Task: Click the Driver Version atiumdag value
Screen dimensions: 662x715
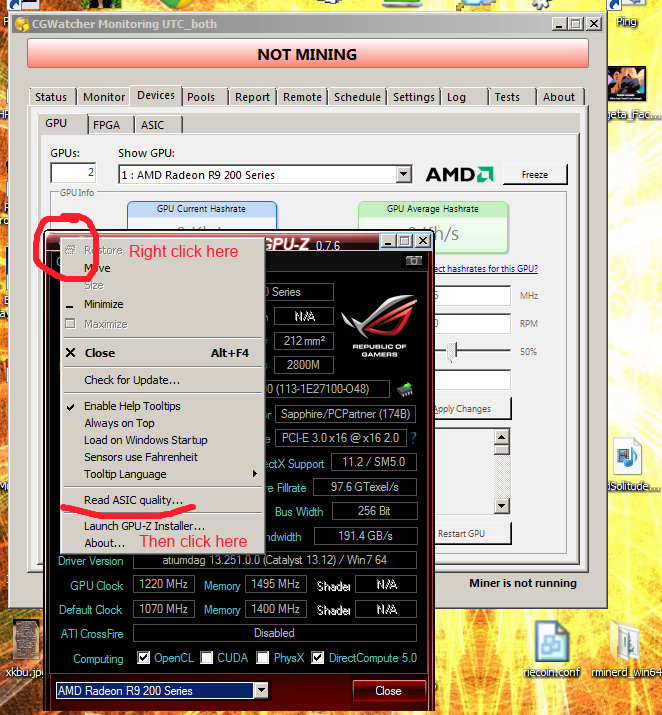Action: [275, 560]
